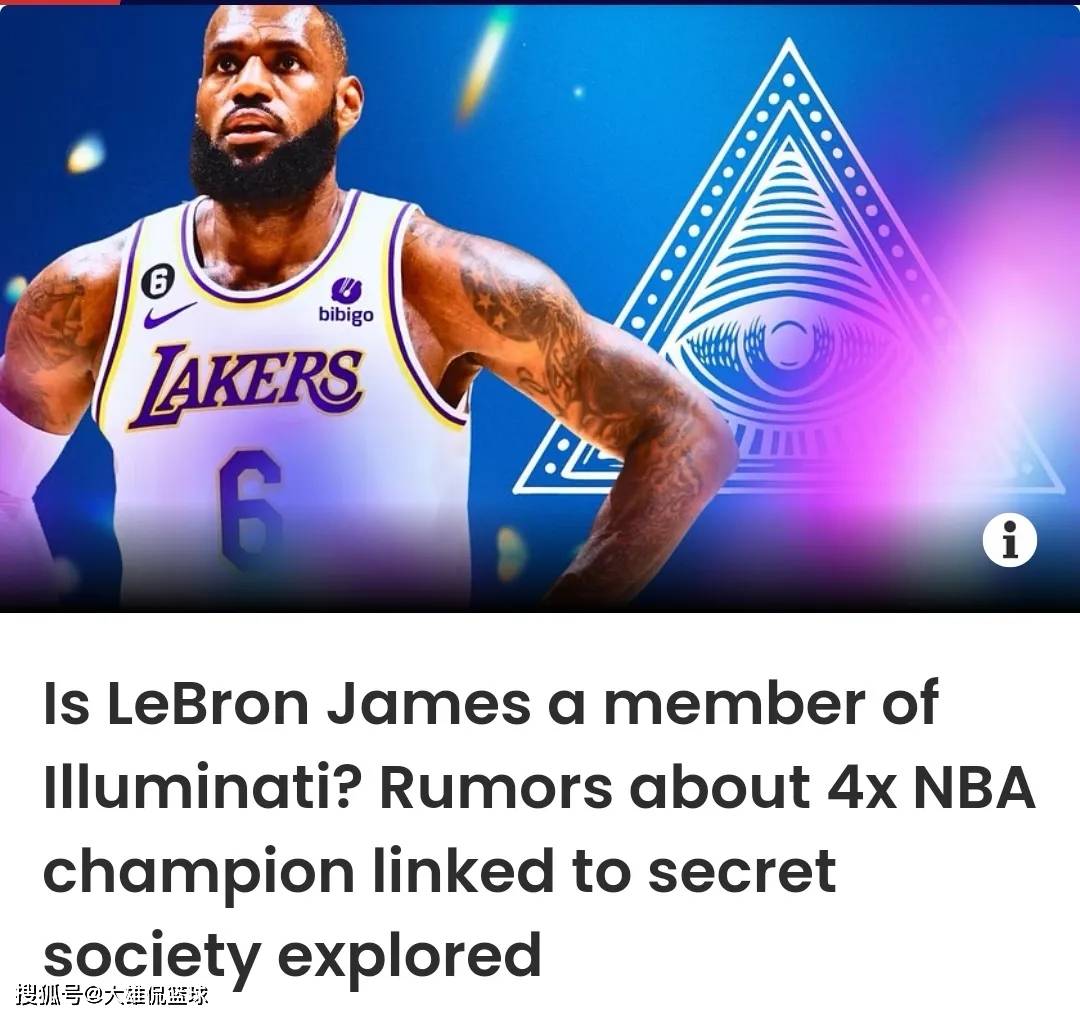Select the red tab indicator at the top edge
The height and width of the screenshot is (1018, 1080).
point(60,2)
